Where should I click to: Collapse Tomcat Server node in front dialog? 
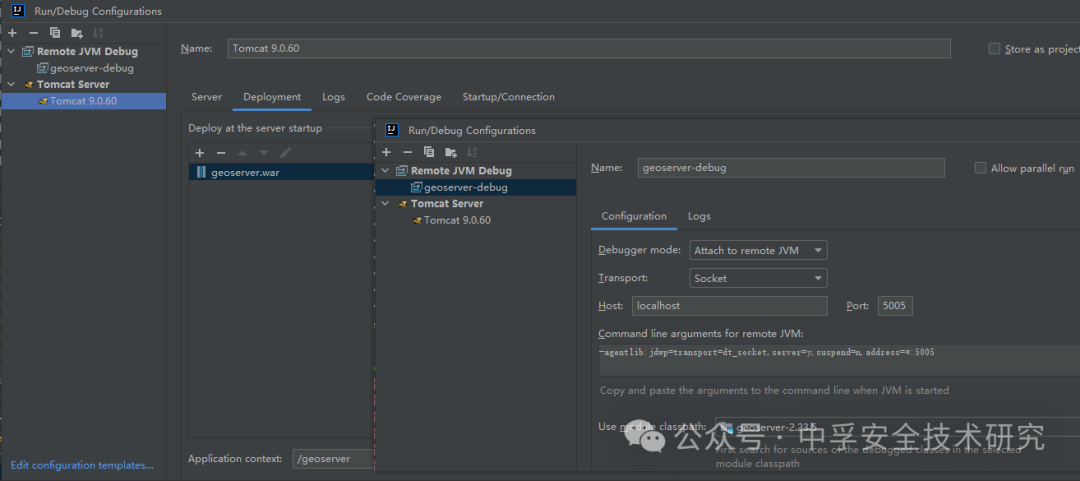coord(385,204)
